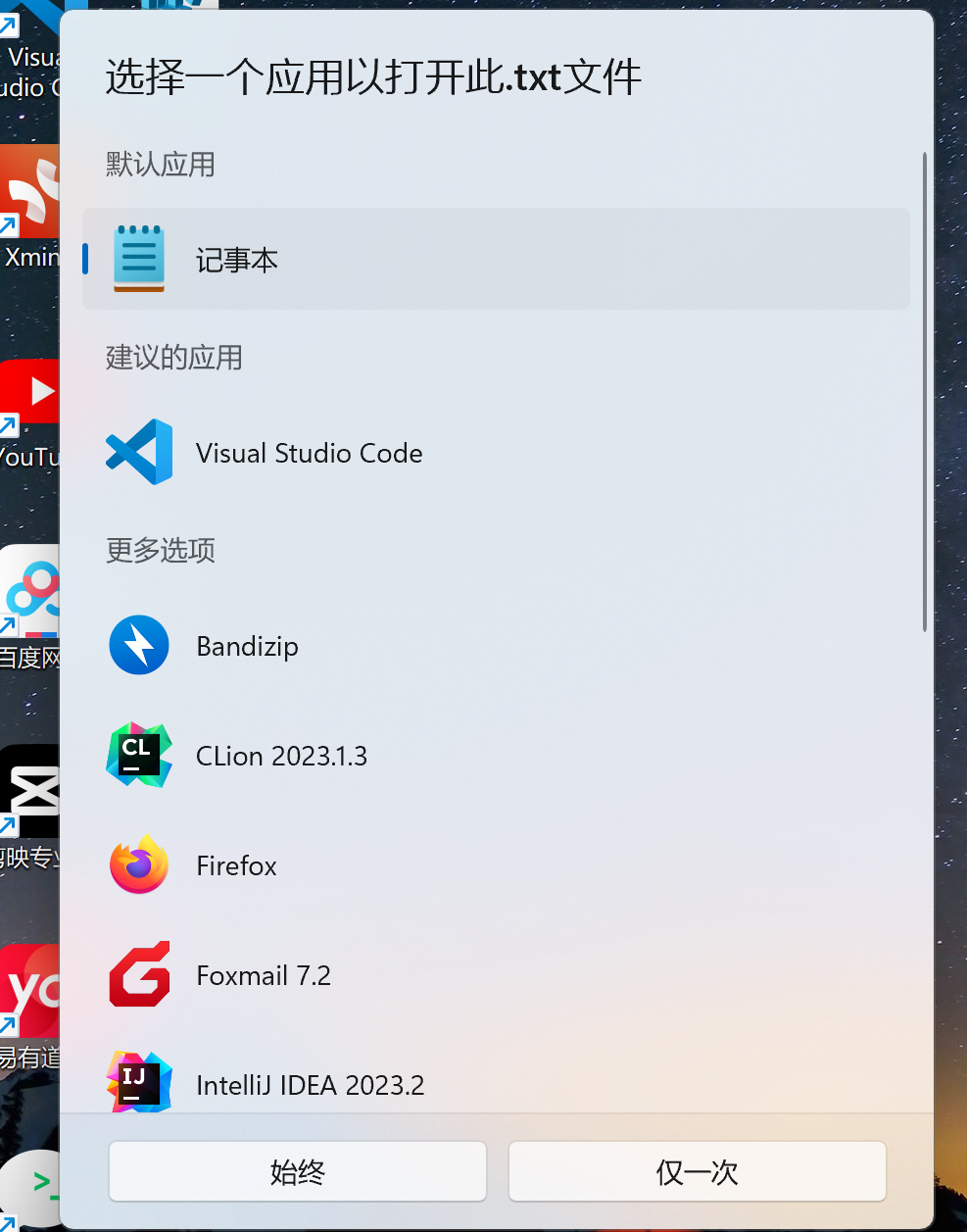Click the "Visual Studio Code" name text
Screen dimensions: 967x1232
[x=310, y=453]
